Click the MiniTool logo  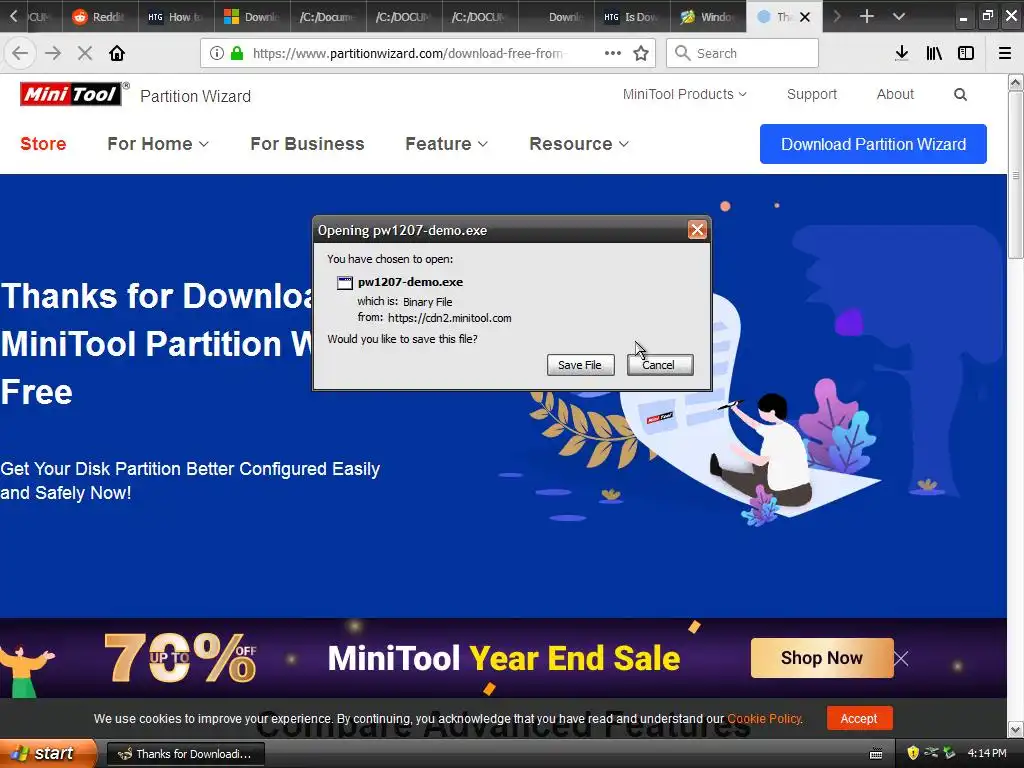pyautogui.click(x=70, y=95)
